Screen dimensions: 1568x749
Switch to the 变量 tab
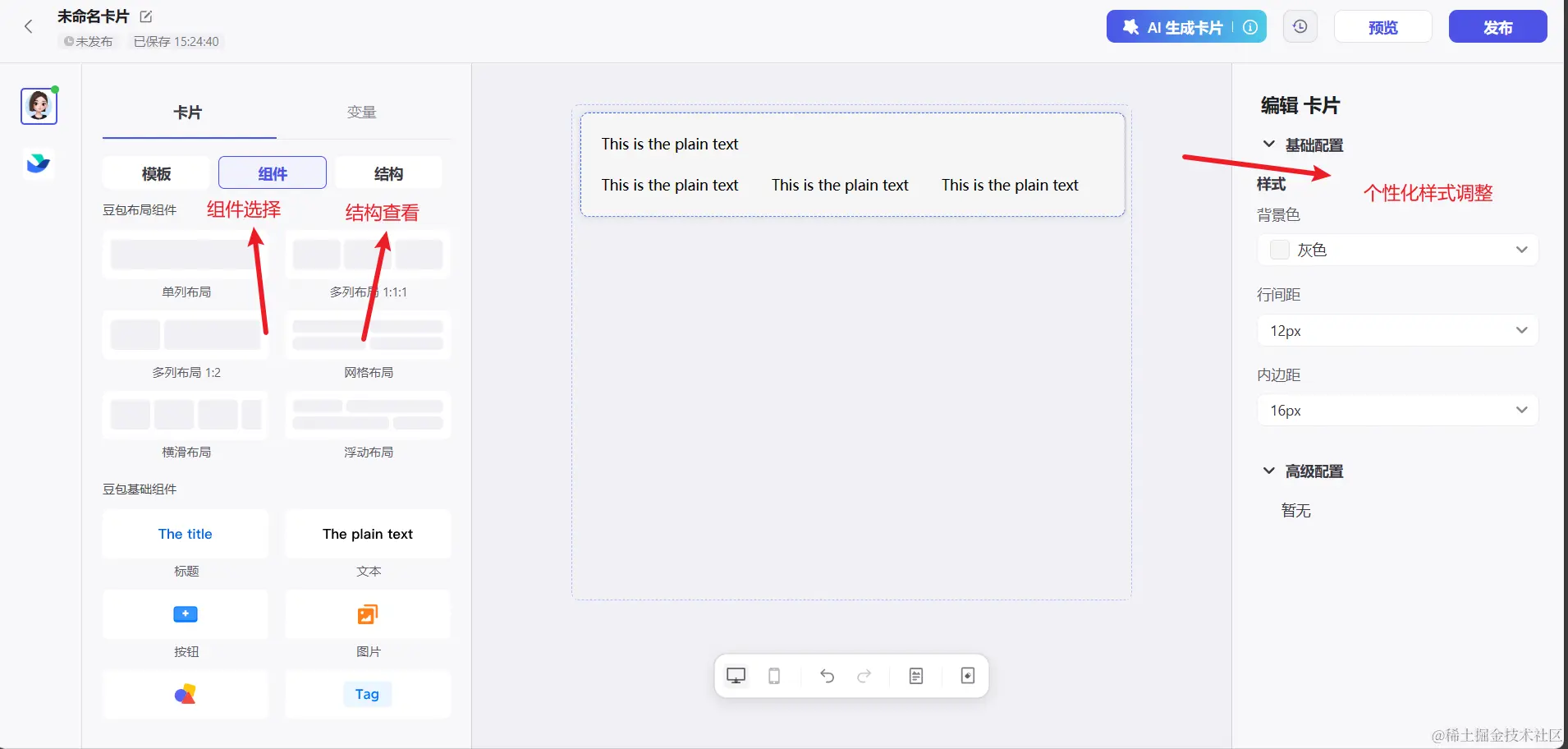362,113
